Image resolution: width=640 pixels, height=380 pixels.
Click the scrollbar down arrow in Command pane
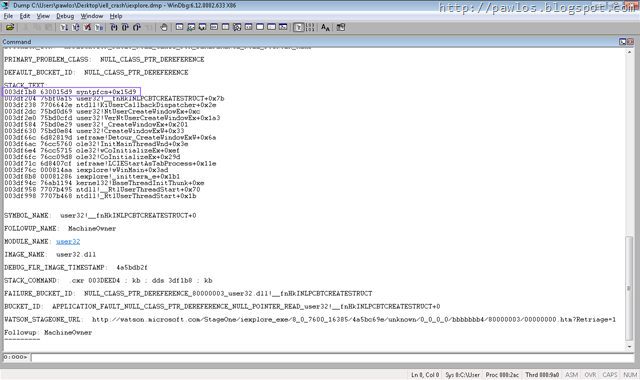tap(629, 347)
